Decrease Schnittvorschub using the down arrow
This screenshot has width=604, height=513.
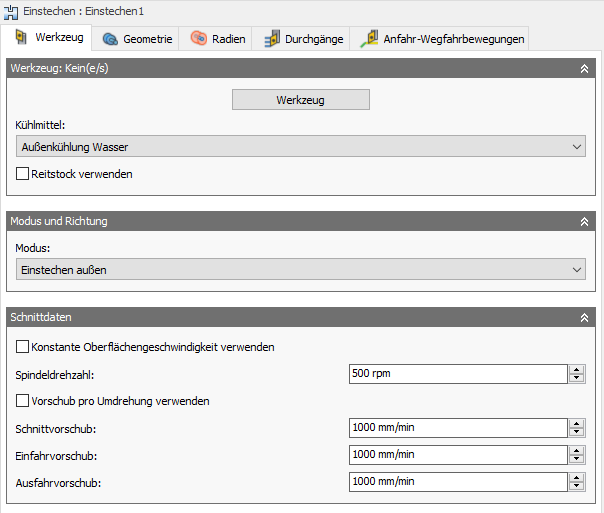tap(577, 432)
